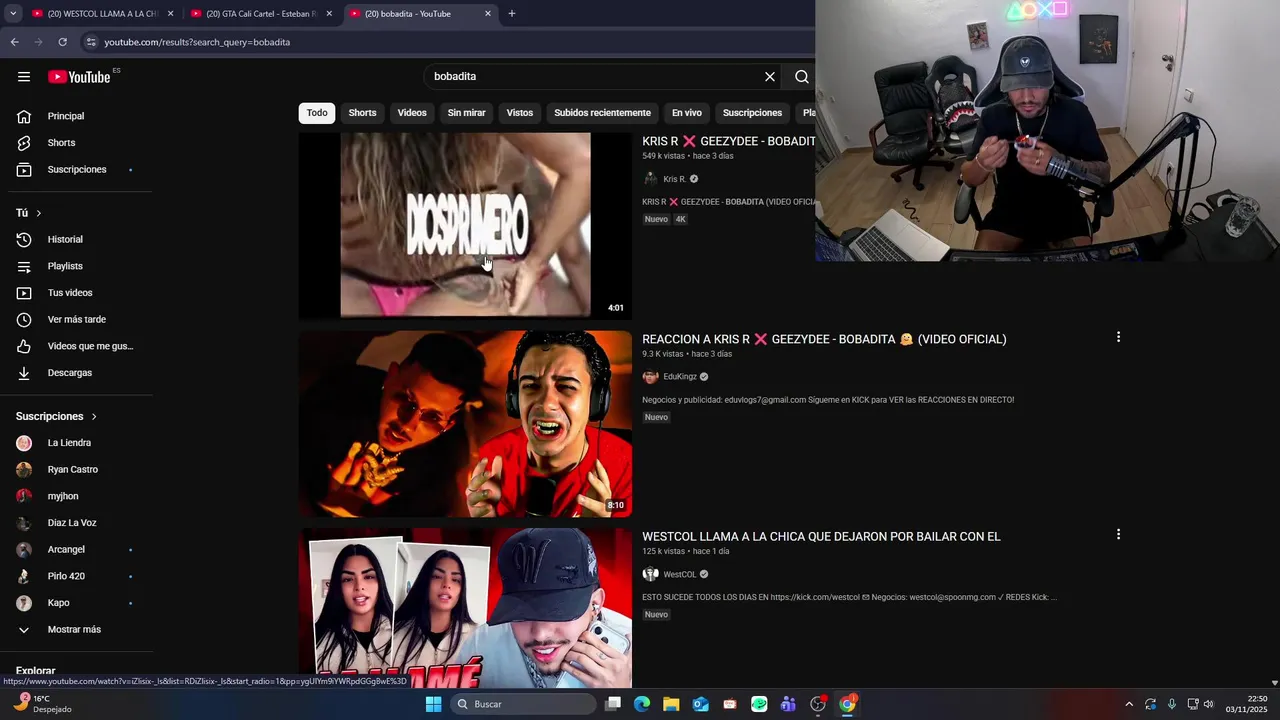The width and height of the screenshot is (1280, 720).
Task: Open Suscripciones in the sidebar
Action: (x=76, y=169)
